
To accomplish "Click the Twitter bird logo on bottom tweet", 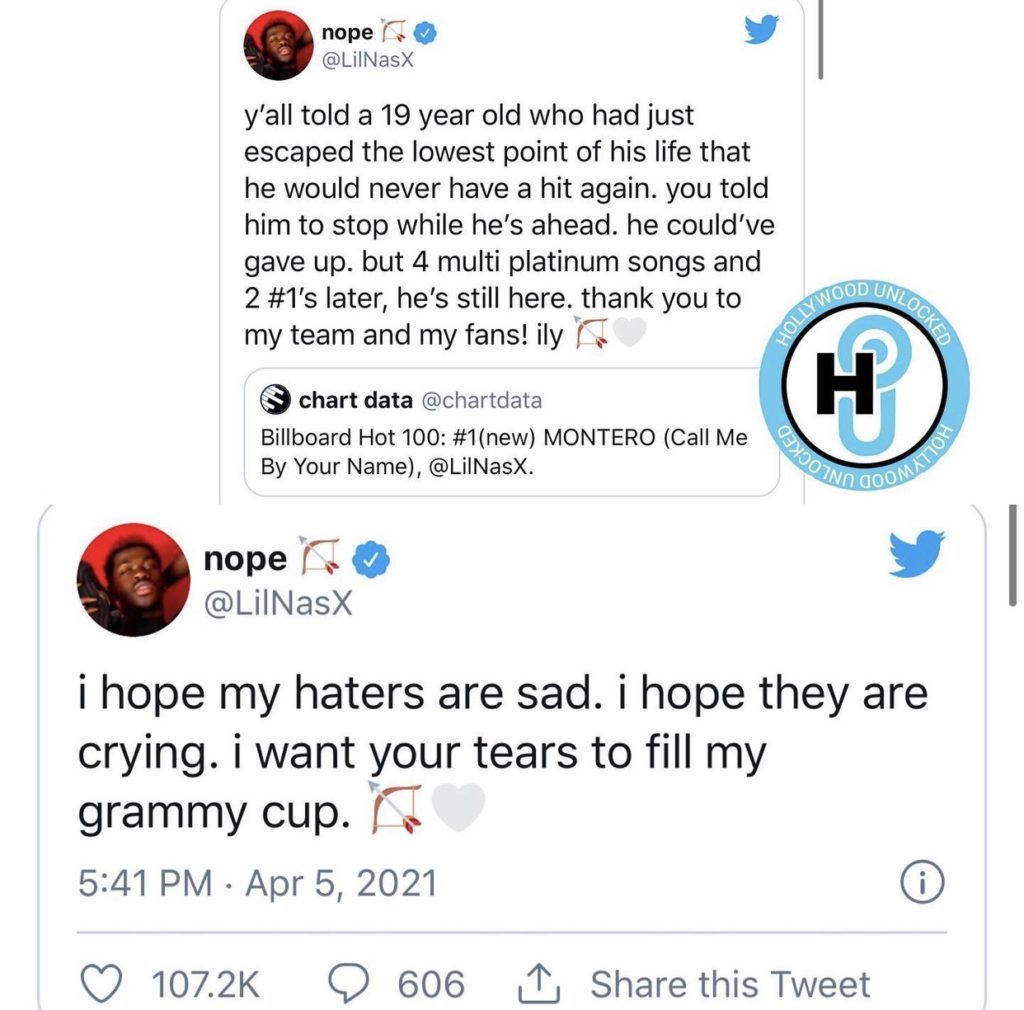I will 918,556.
